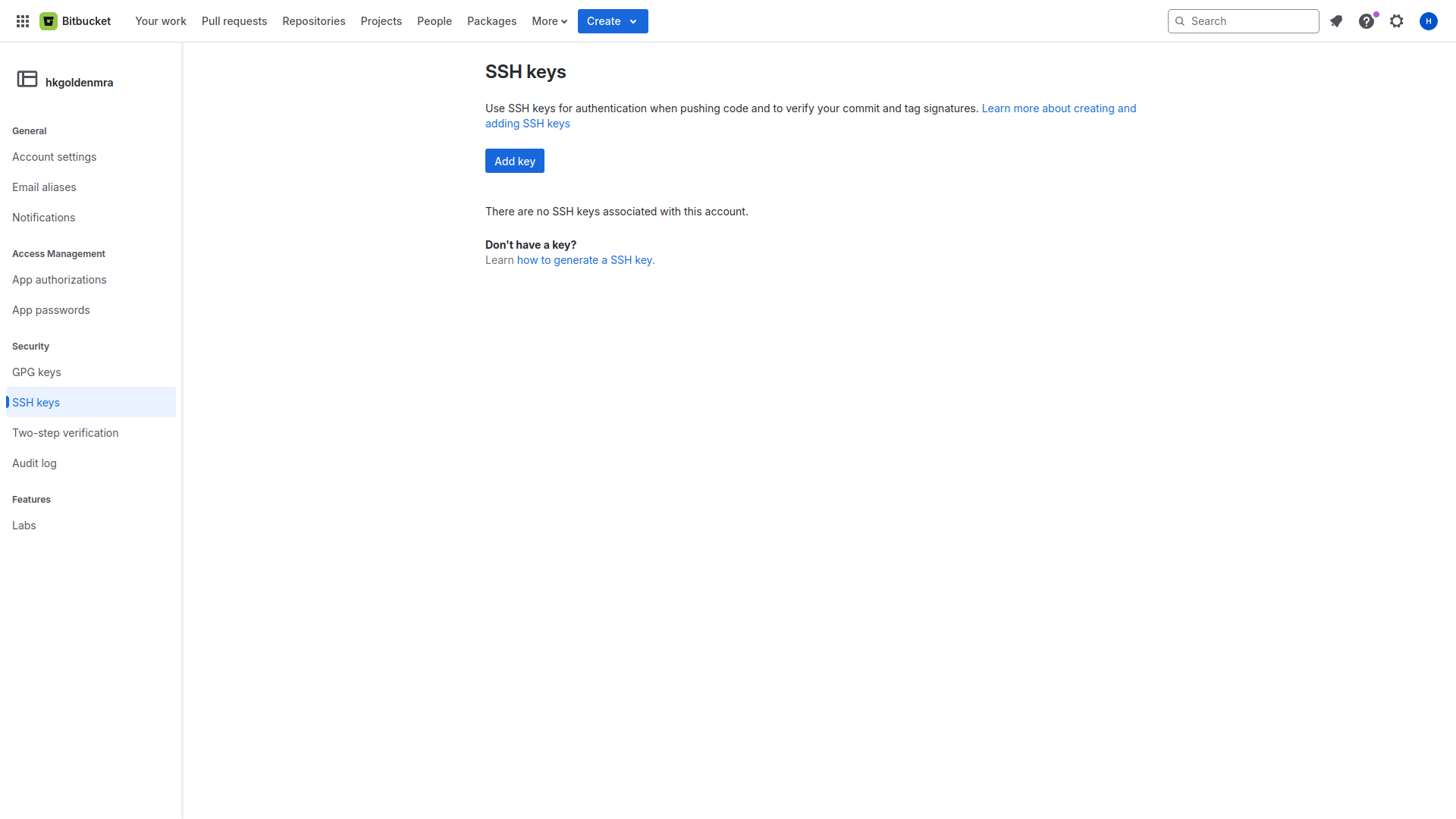Click the General section heading

[30, 131]
